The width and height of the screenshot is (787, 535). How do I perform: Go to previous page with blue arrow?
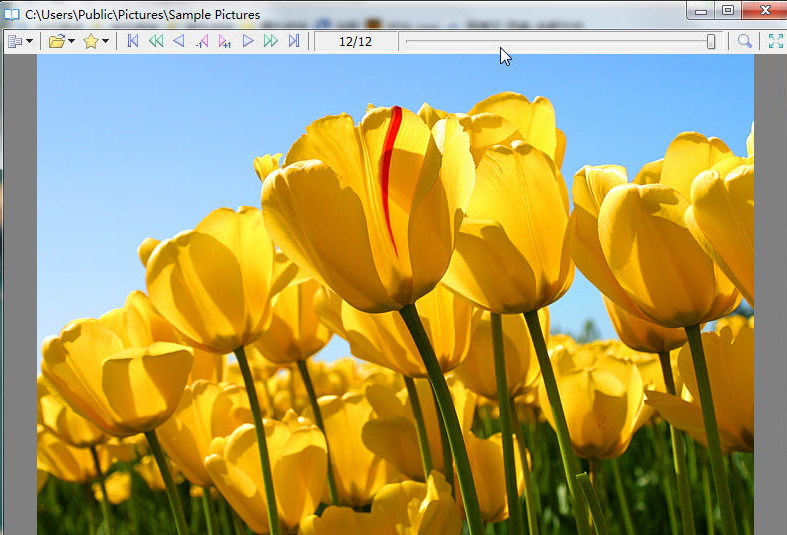pyautogui.click(x=179, y=41)
